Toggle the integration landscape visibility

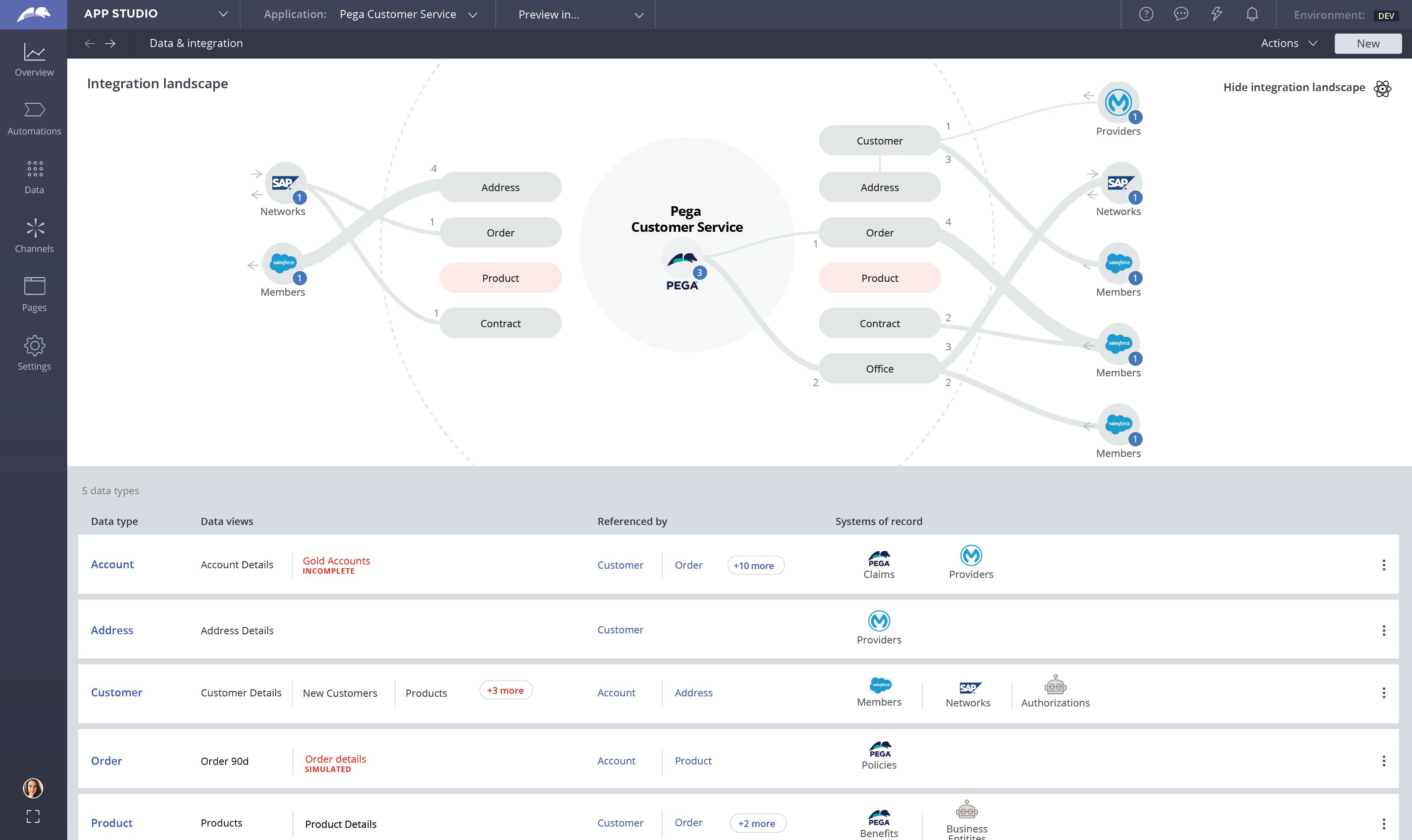(x=1294, y=88)
